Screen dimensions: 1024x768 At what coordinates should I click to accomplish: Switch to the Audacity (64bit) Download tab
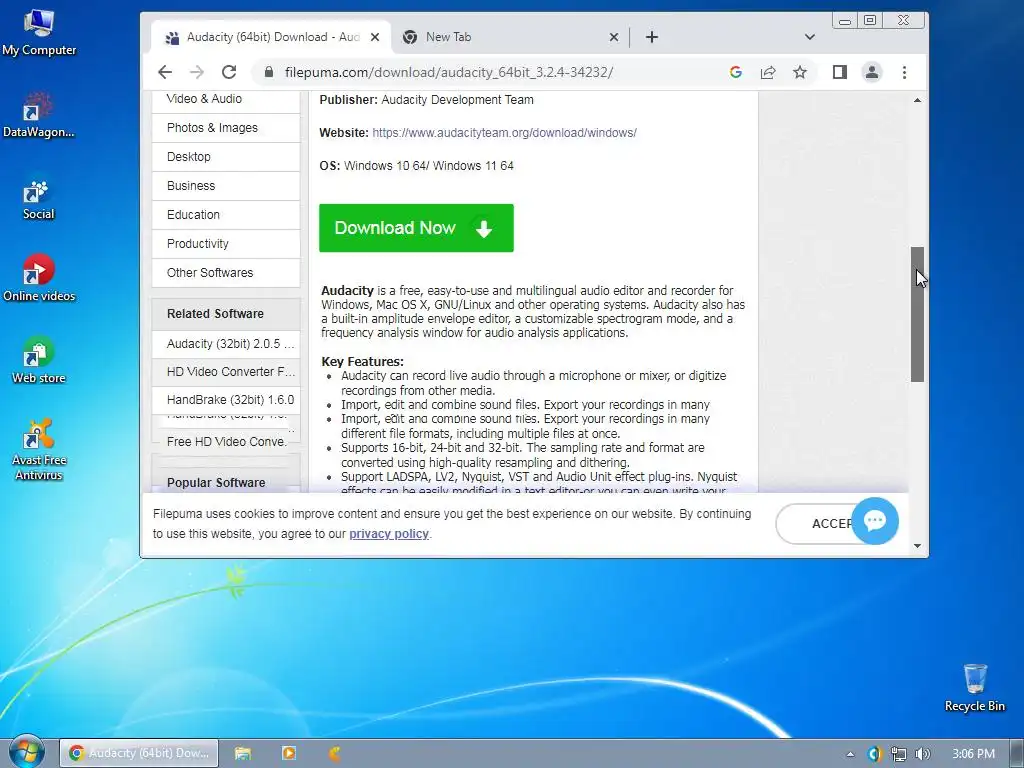[x=272, y=37]
